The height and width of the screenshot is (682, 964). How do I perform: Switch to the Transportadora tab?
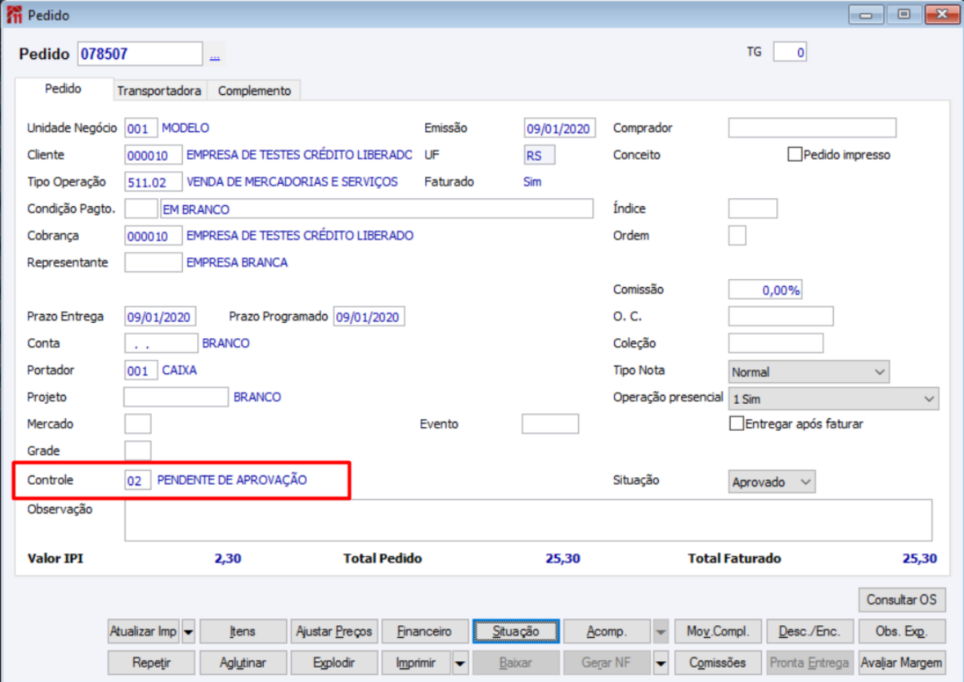pyautogui.click(x=159, y=91)
